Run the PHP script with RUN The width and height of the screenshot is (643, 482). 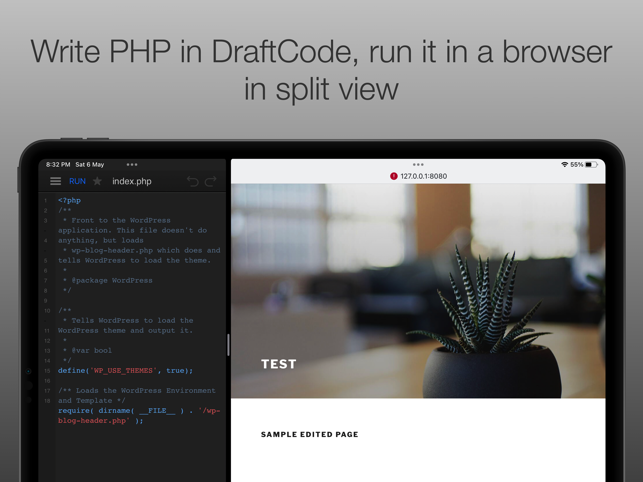pos(77,181)
